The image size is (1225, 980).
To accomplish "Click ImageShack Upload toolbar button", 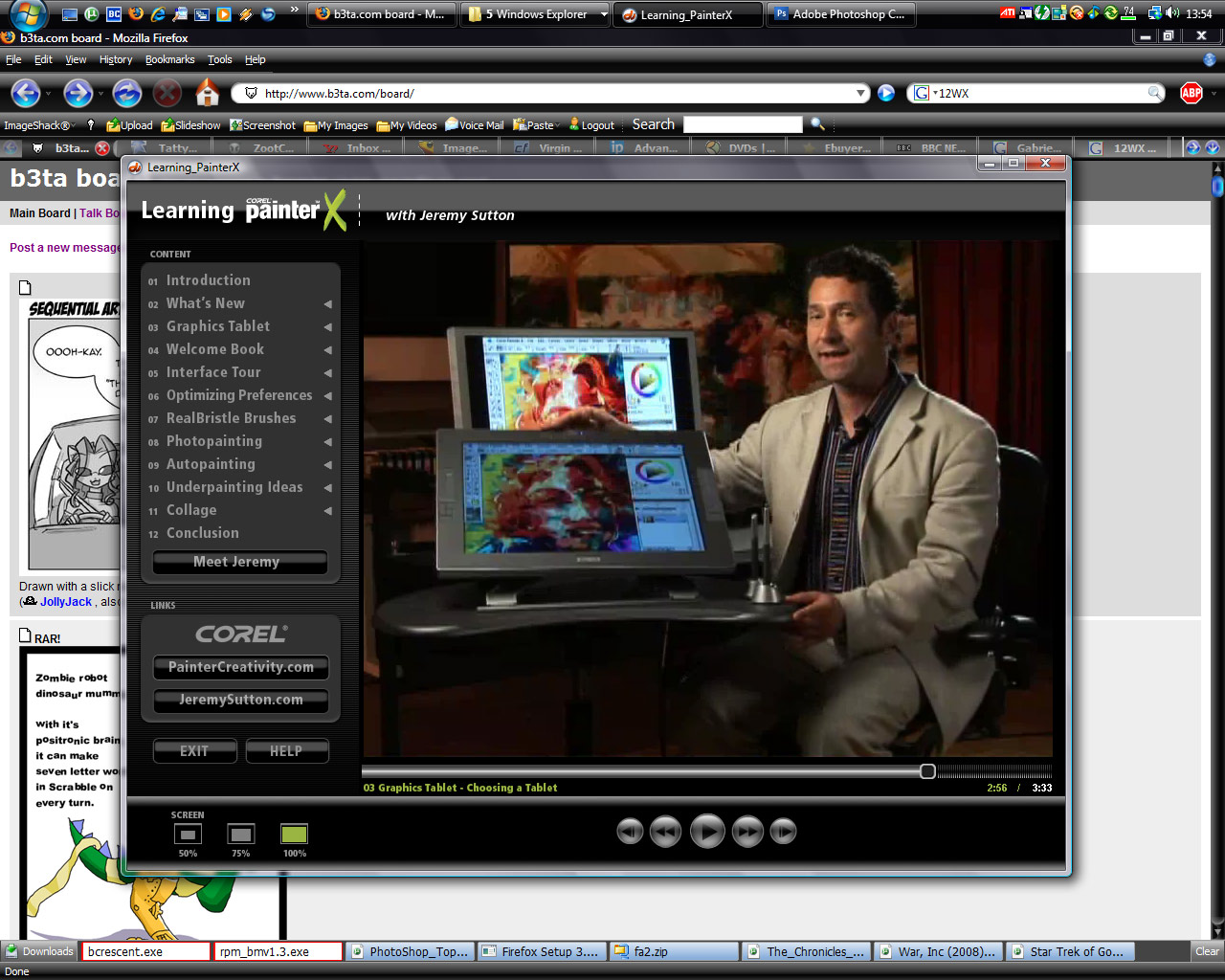I will pos(129,125).
